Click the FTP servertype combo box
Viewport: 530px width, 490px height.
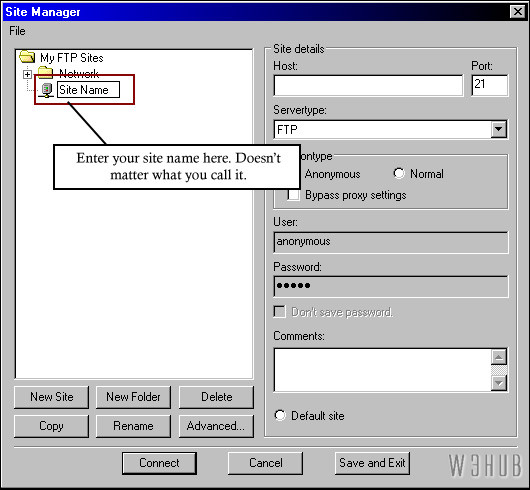coord(390,129)
